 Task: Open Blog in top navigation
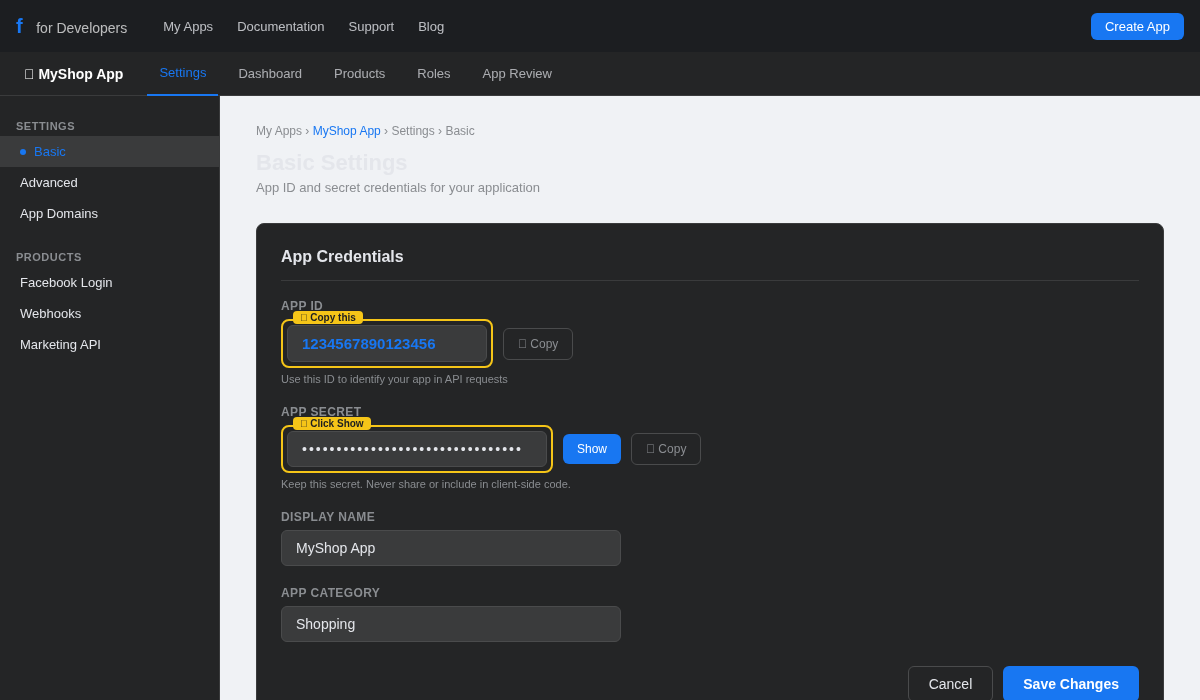[431, 26]
